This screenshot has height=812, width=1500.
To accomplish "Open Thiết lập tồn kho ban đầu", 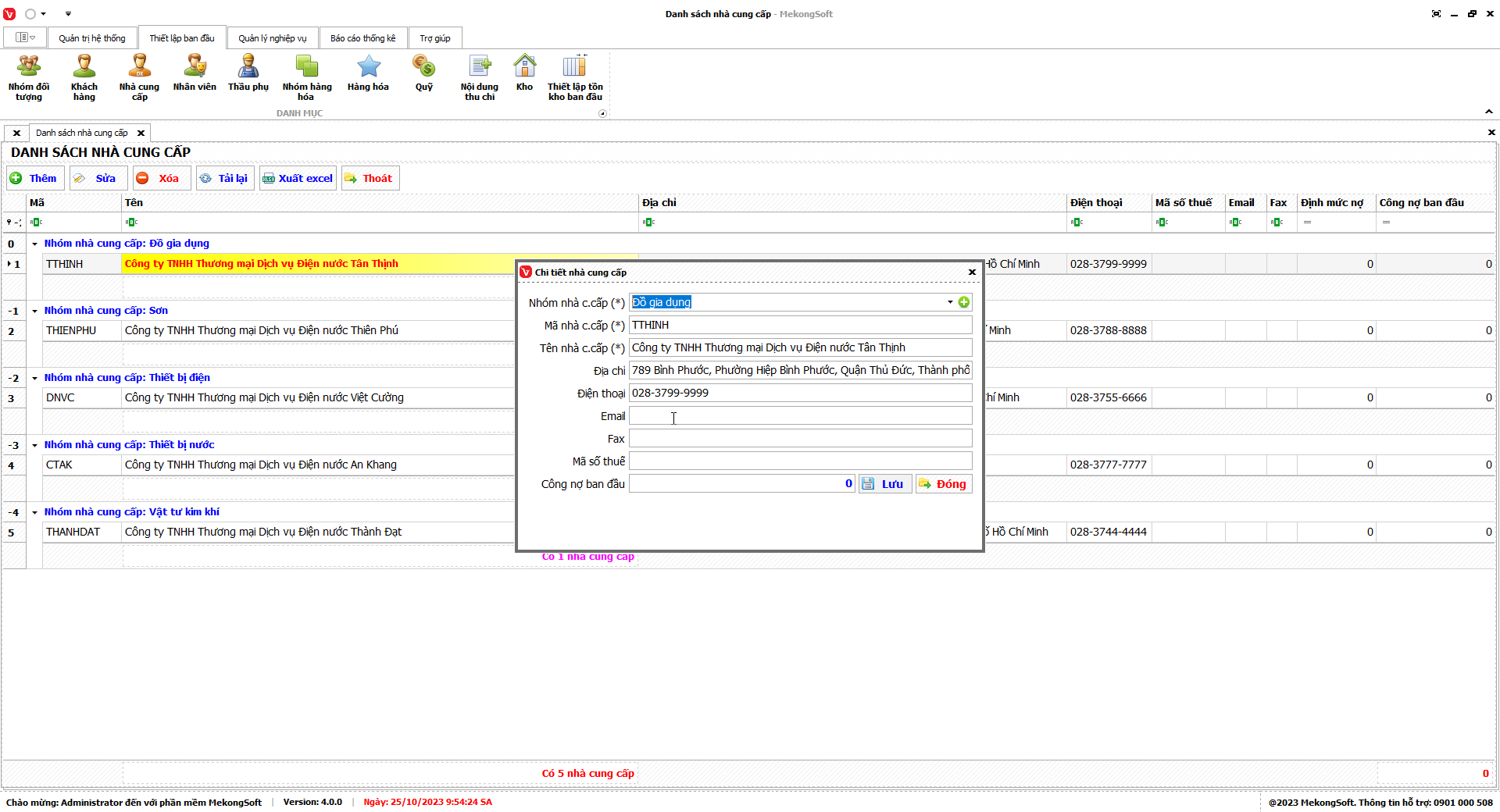I will 575,78.
